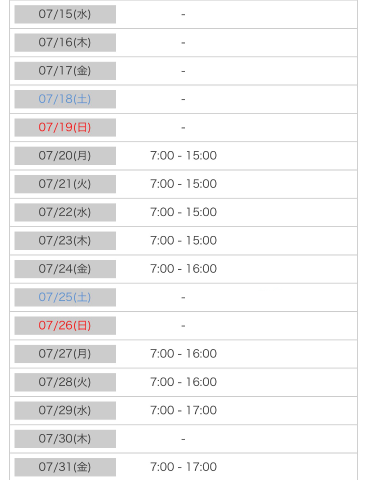Click the 7:00 - 17:00 time on 07/31

click(183, 467)
